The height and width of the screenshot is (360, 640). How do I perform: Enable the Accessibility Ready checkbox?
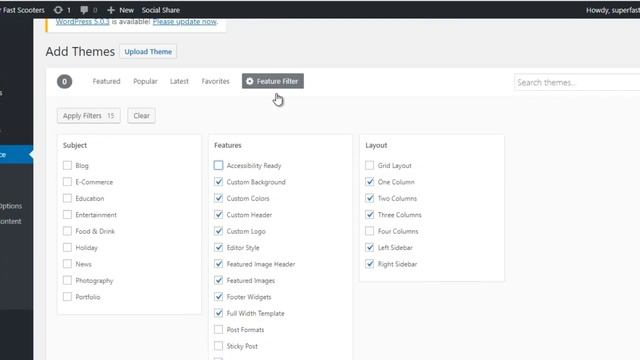tap(218, 165)
